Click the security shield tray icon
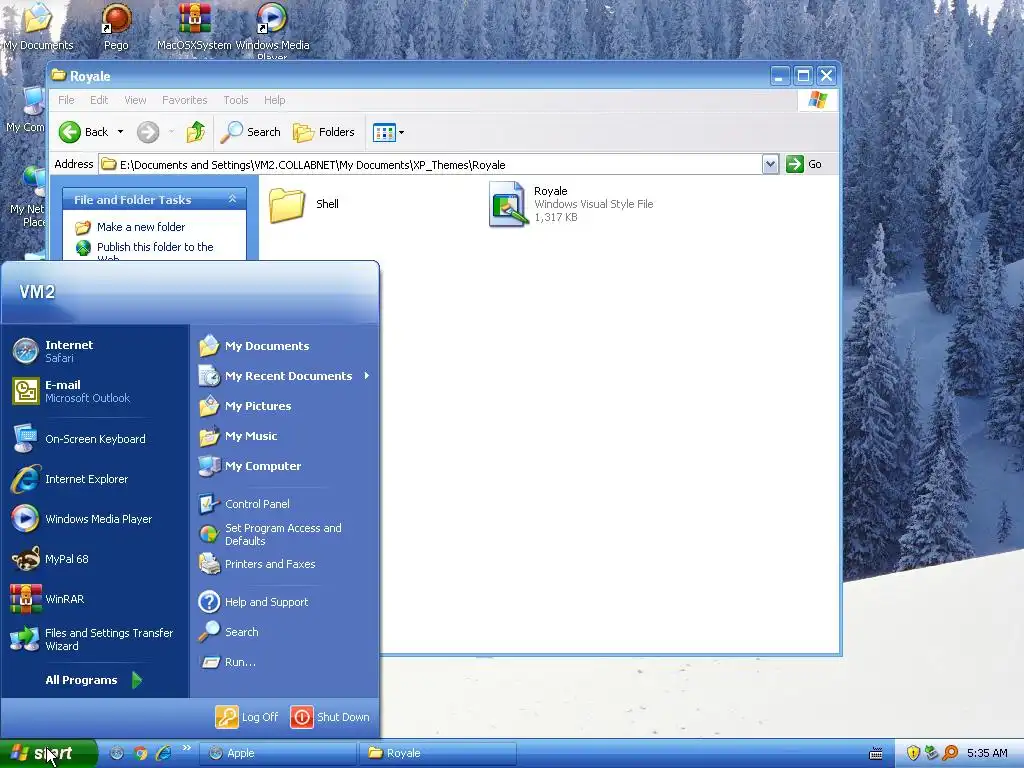Viewport: 1024px width, 768px height. point(913,753)
